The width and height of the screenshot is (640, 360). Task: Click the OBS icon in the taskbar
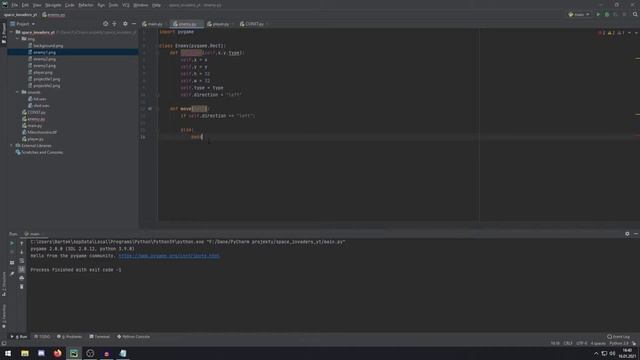click(x=90, y=353)
